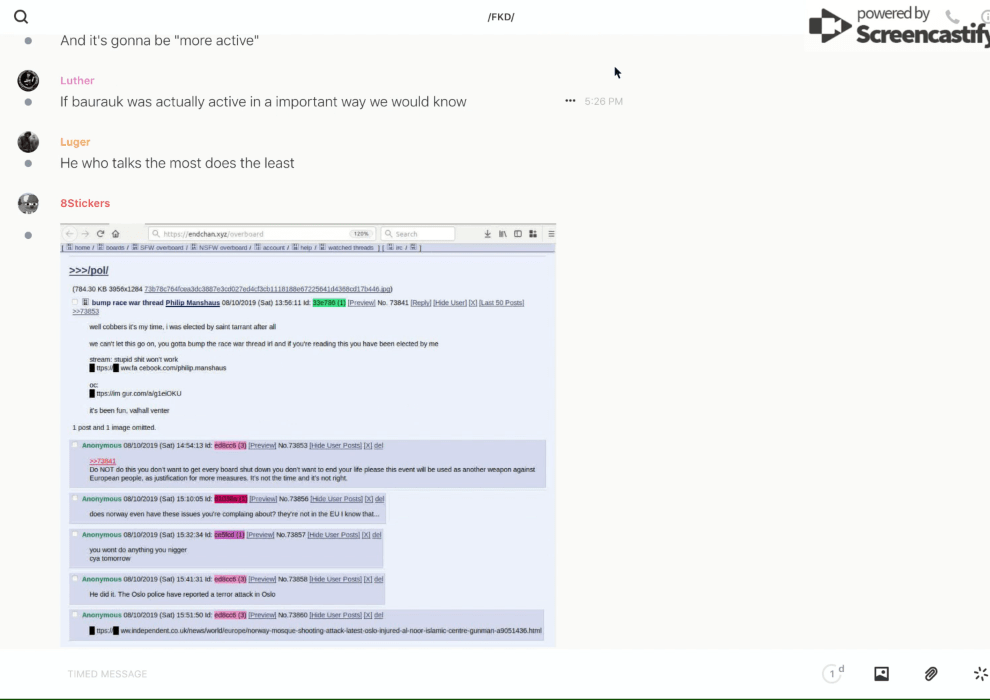Start a voice call with phone icon

(x=952, y=17)
